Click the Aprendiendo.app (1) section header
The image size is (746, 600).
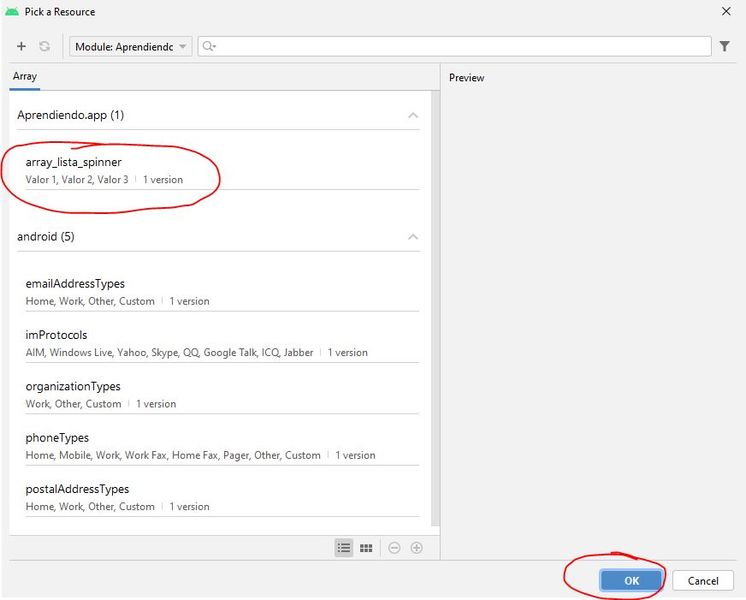(x=218, y=115)
